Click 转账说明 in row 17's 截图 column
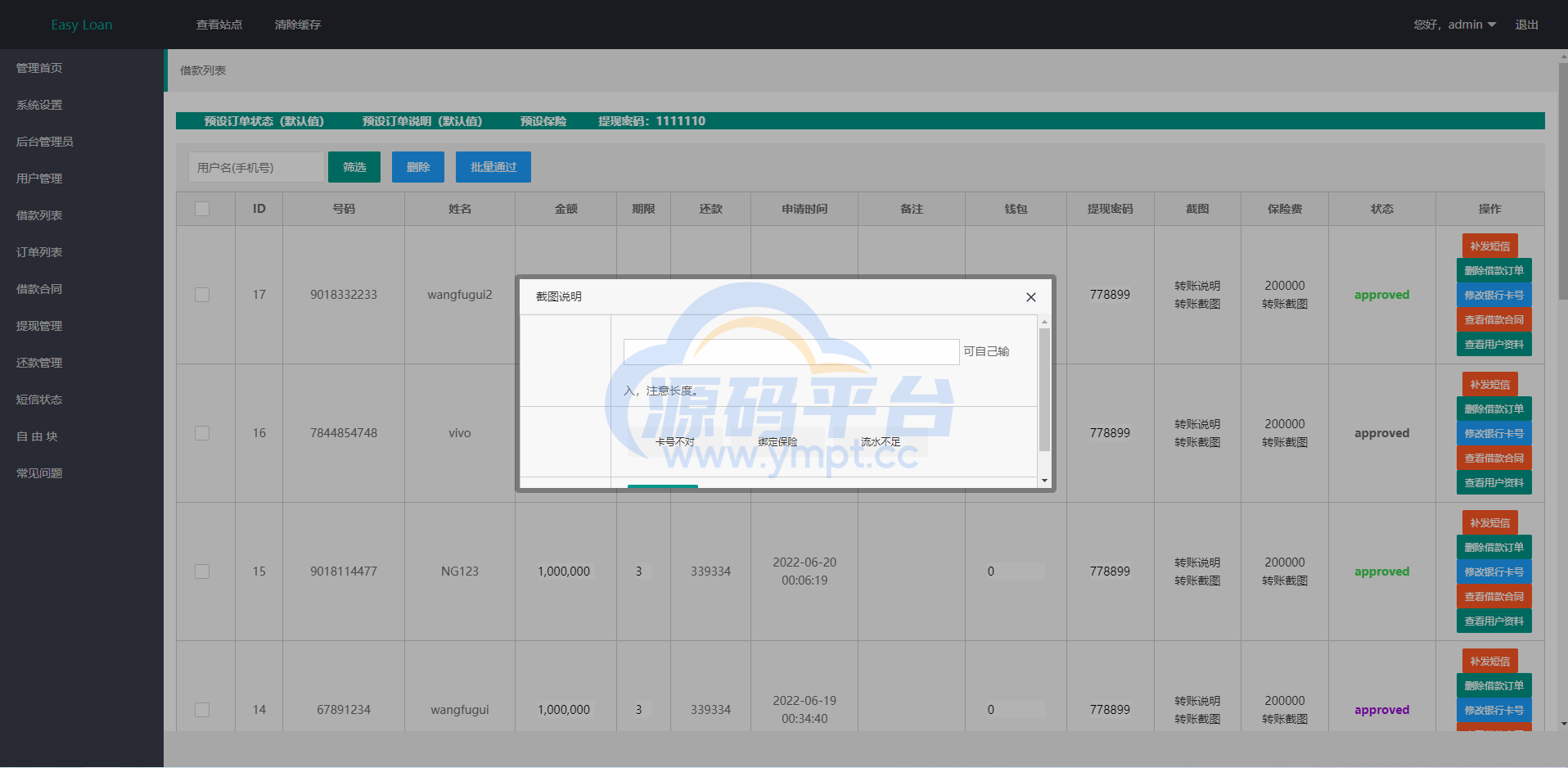 point(1197,286)
